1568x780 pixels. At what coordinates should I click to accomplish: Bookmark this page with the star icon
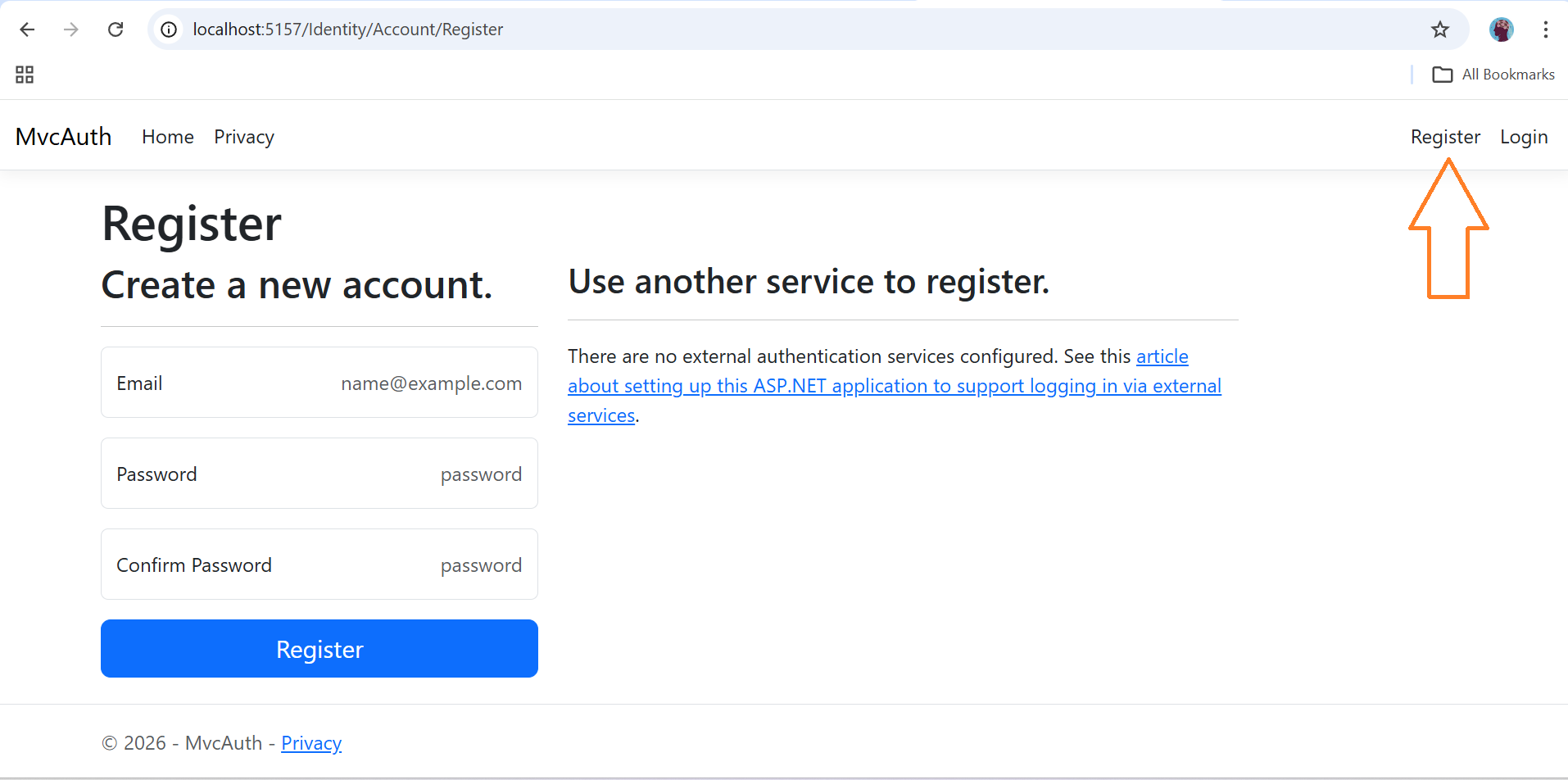(1439, 29)
